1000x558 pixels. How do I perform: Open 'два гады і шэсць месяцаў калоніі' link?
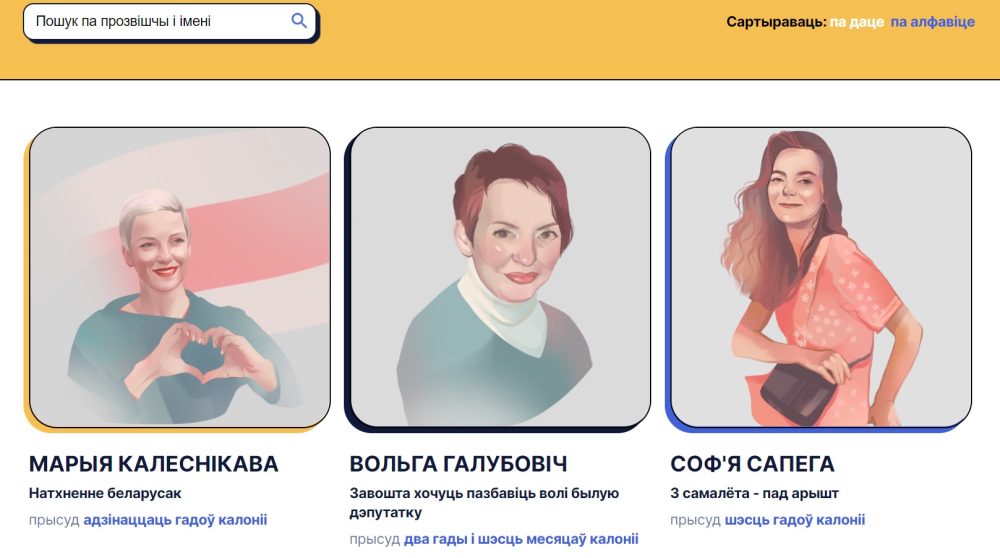pos(521,539)
